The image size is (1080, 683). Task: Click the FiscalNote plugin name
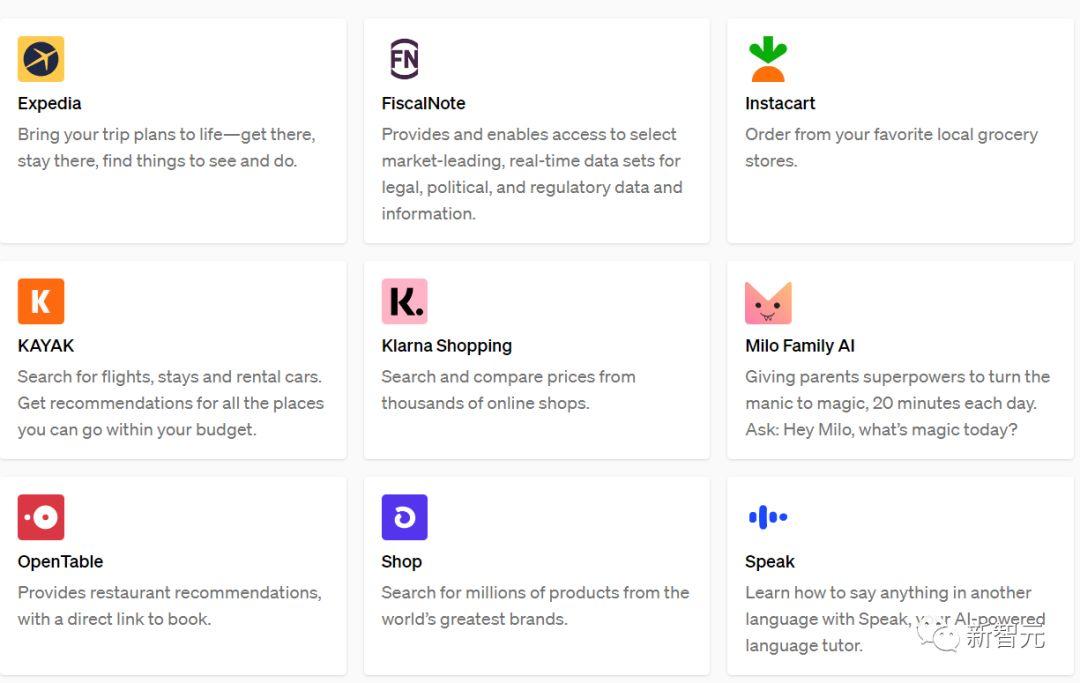423,103
